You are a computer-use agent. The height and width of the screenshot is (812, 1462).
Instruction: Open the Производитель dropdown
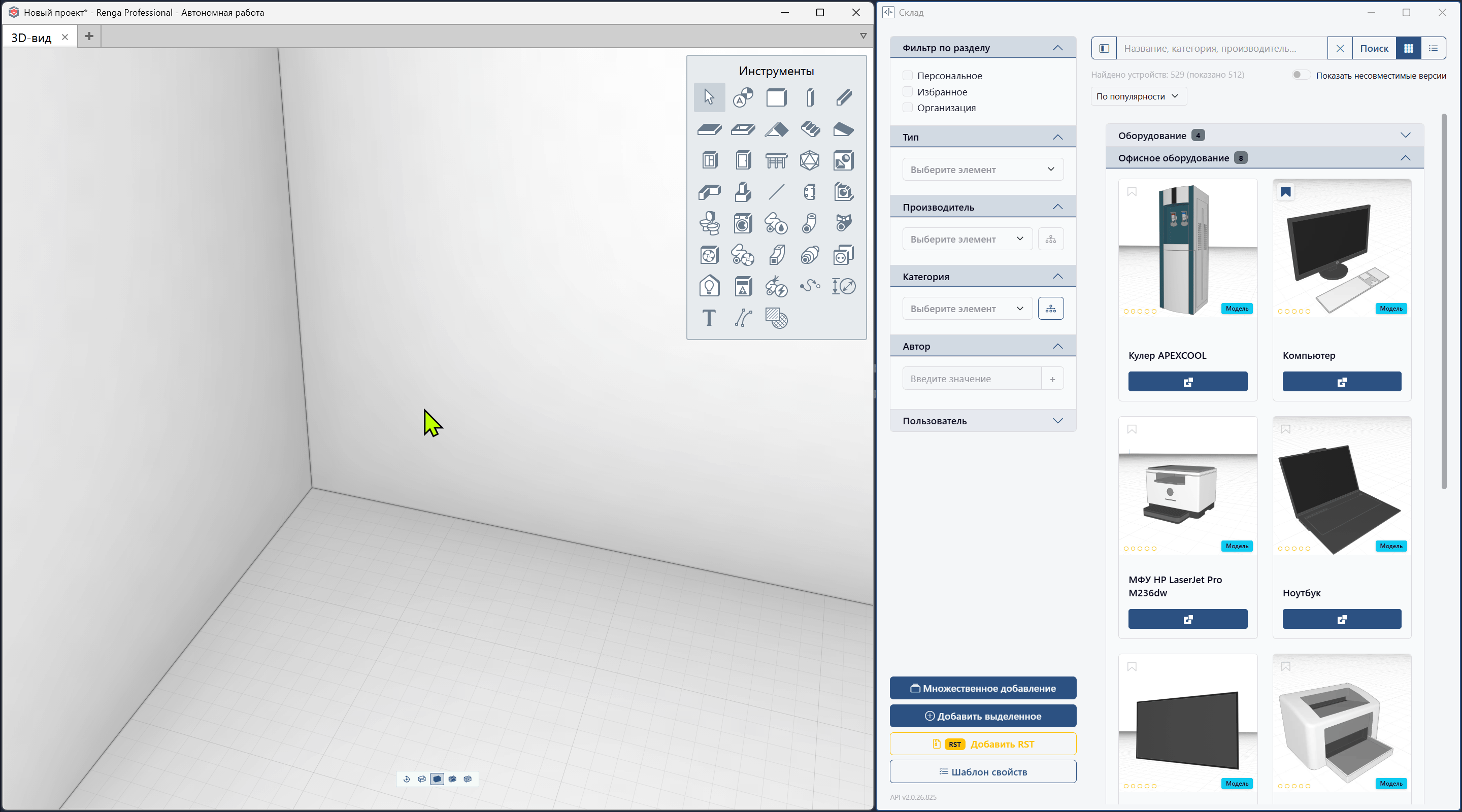point(967,239)
